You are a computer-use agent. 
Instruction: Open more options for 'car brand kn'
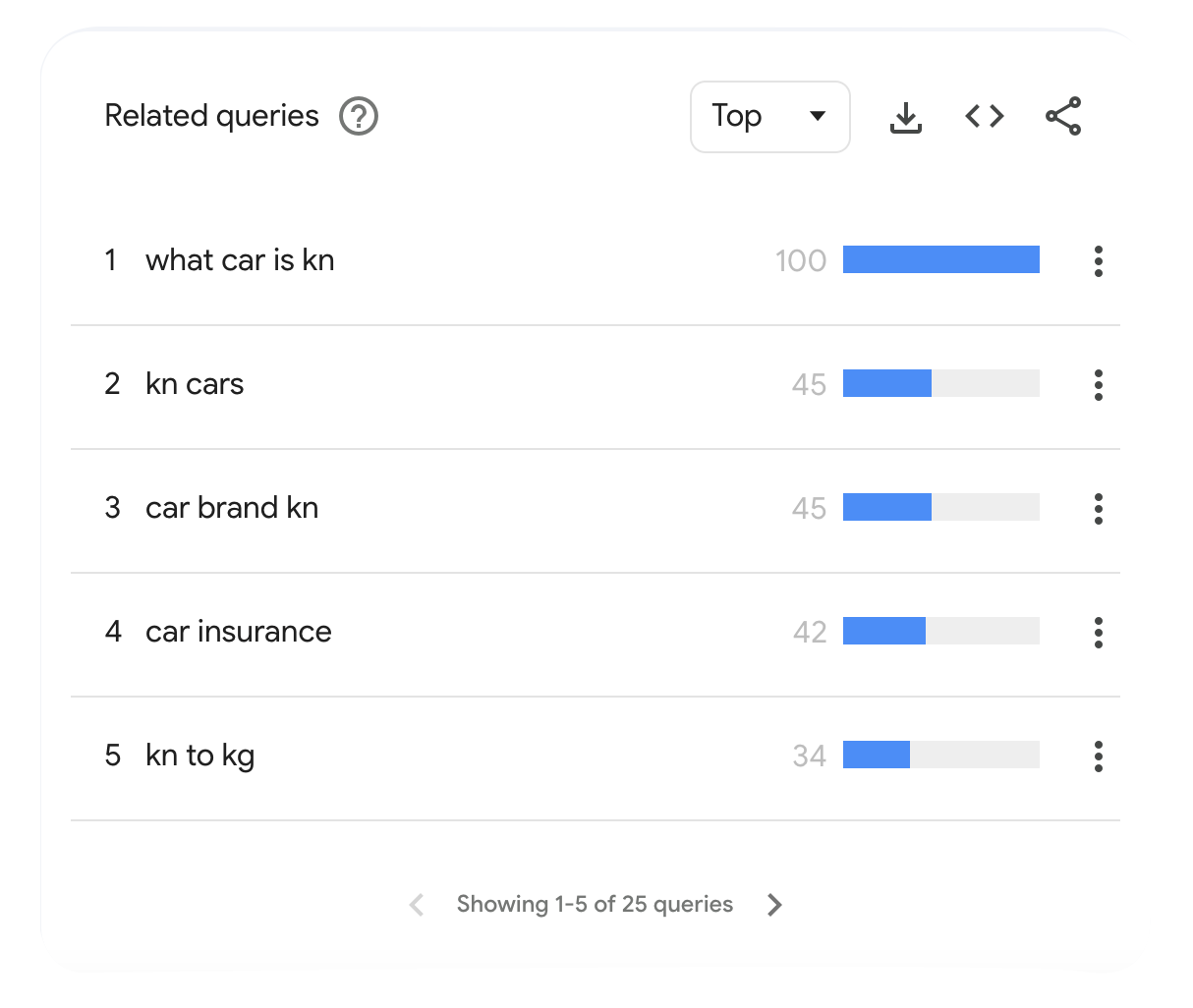1099,508
